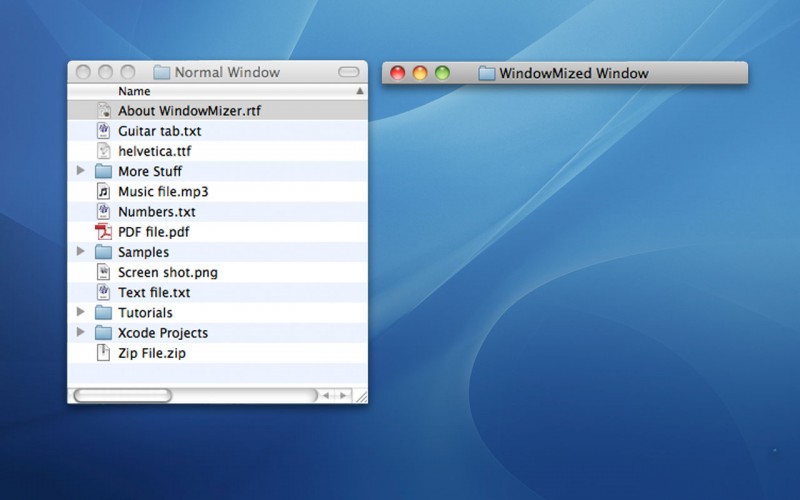Screen dimensions: 800x500
Task: Minimize the WindowMized Window with yellow button
Action: (x=420, y=73)
